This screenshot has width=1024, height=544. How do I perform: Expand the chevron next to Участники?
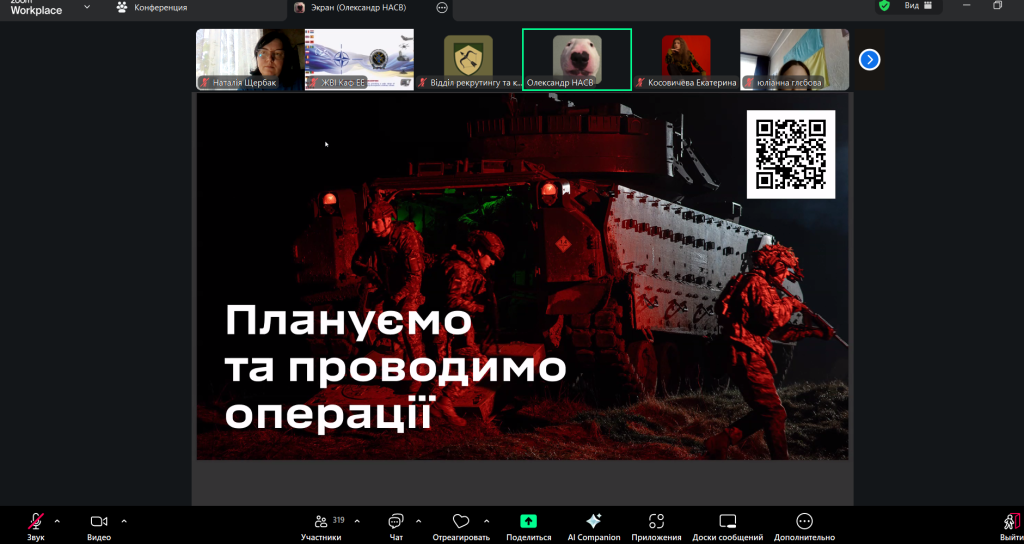[357, 521]
